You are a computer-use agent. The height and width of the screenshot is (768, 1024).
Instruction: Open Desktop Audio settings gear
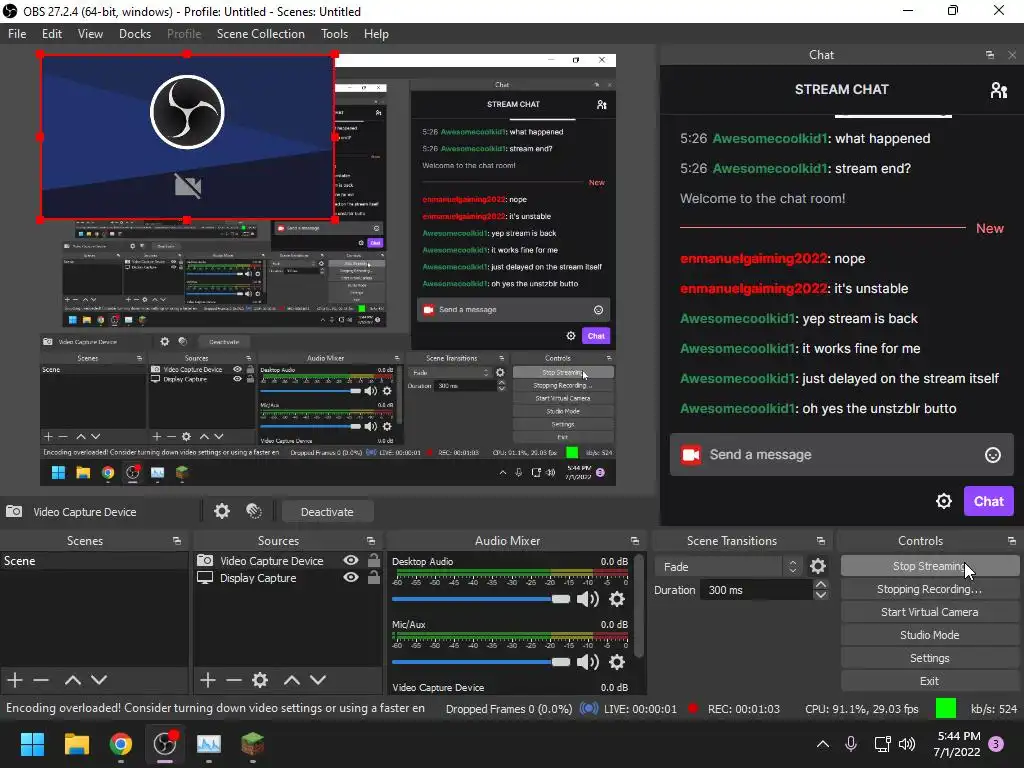click(x=616, y=598)
